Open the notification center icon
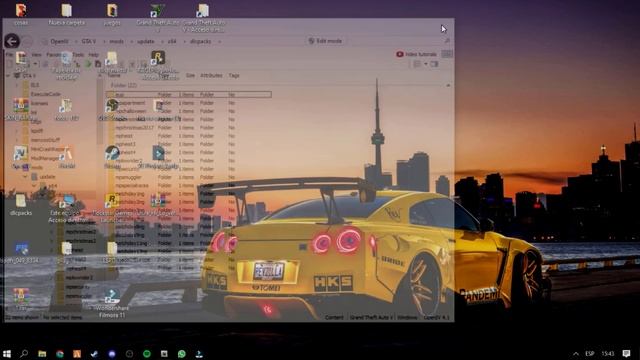 (x=627, y=353)
